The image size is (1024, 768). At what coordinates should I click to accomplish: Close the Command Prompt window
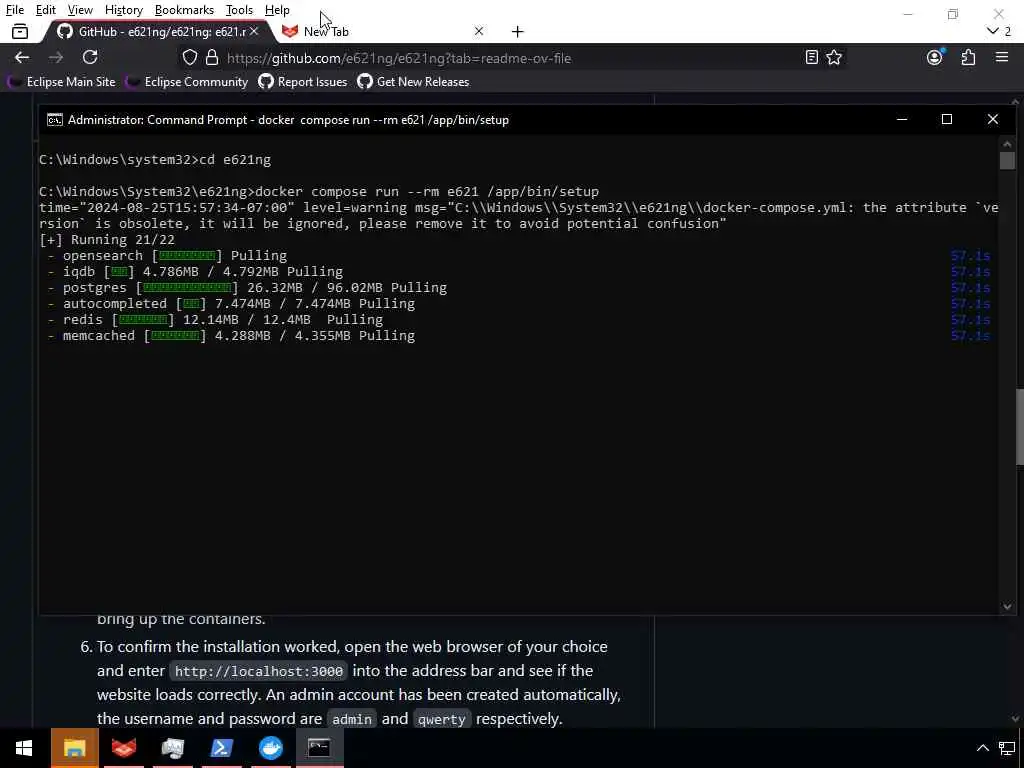pyautogui.click(x=993, y=120)
